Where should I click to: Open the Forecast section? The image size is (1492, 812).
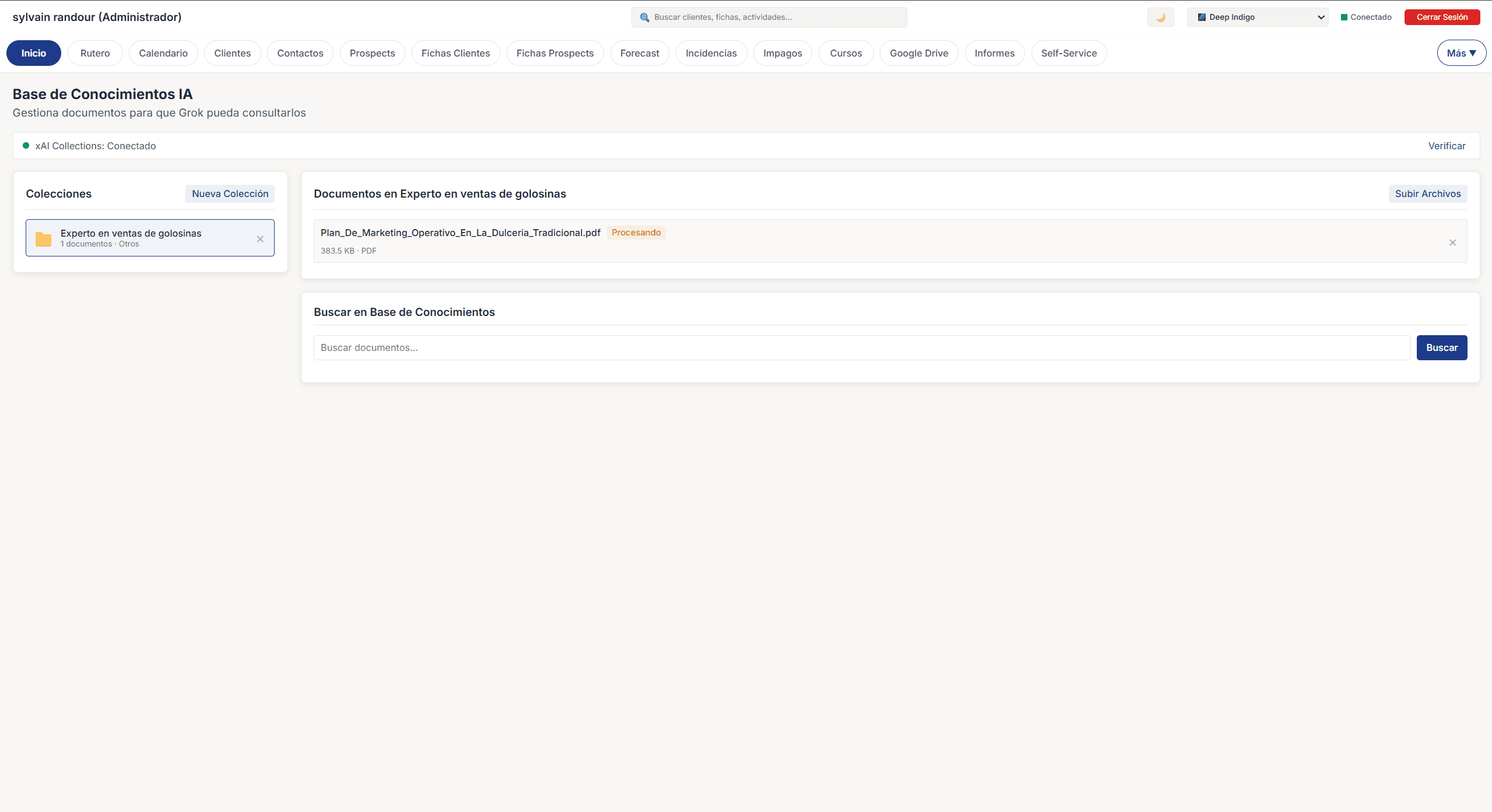point(639,52)
